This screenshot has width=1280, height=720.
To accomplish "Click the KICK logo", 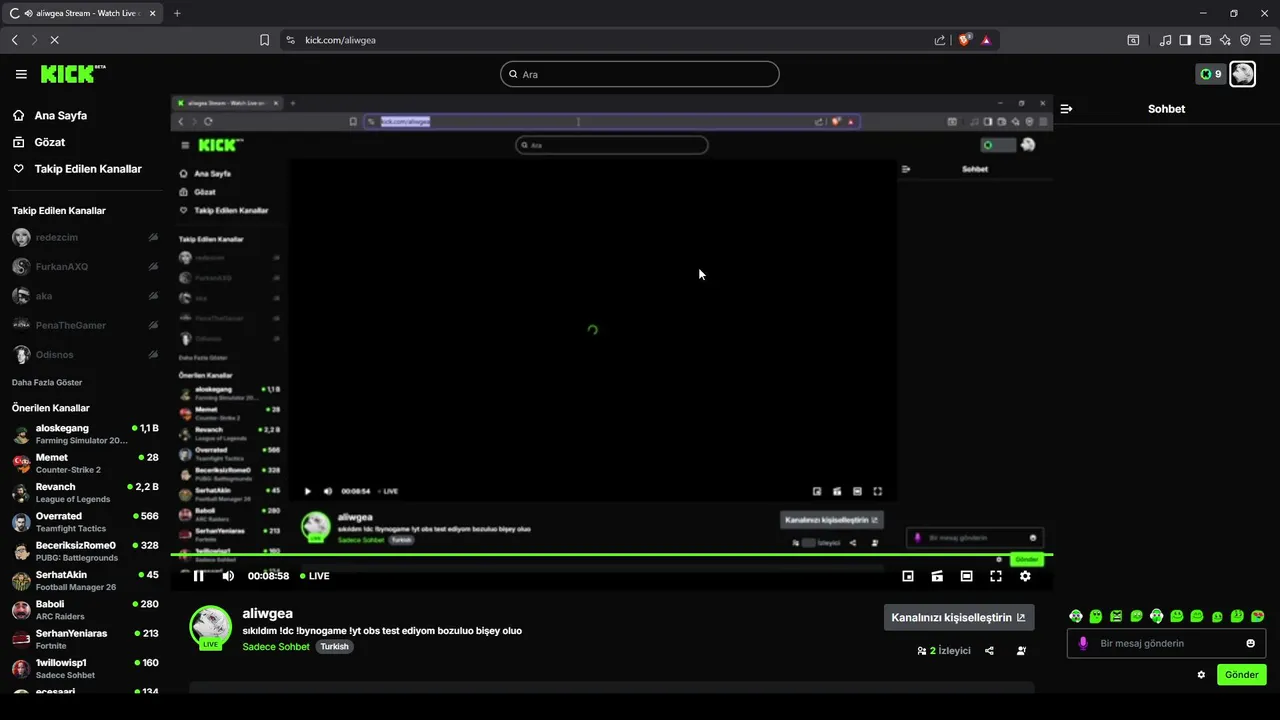I will [x=72, y=74].
